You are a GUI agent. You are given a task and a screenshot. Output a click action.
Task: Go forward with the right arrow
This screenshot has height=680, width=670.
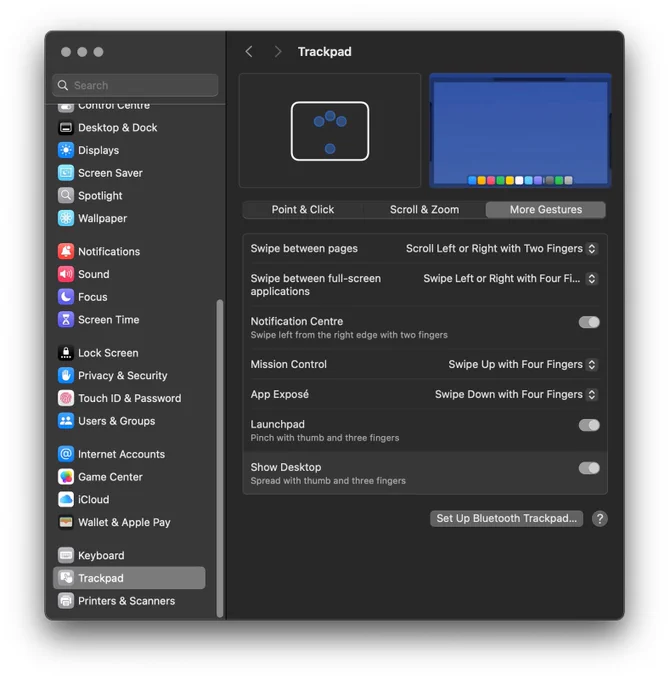(278, 52)
